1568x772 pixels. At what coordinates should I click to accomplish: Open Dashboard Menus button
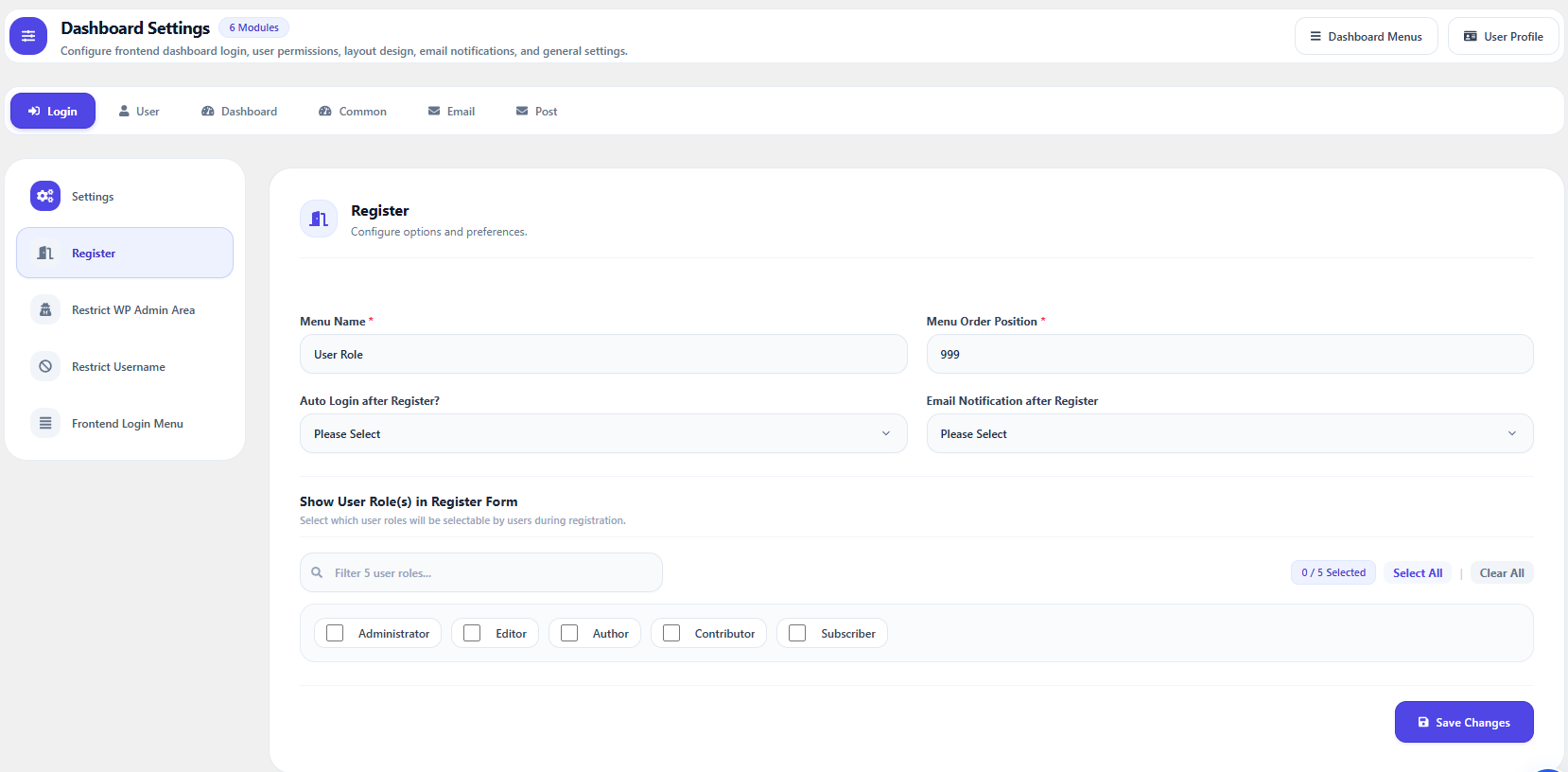click(1367, 36)
